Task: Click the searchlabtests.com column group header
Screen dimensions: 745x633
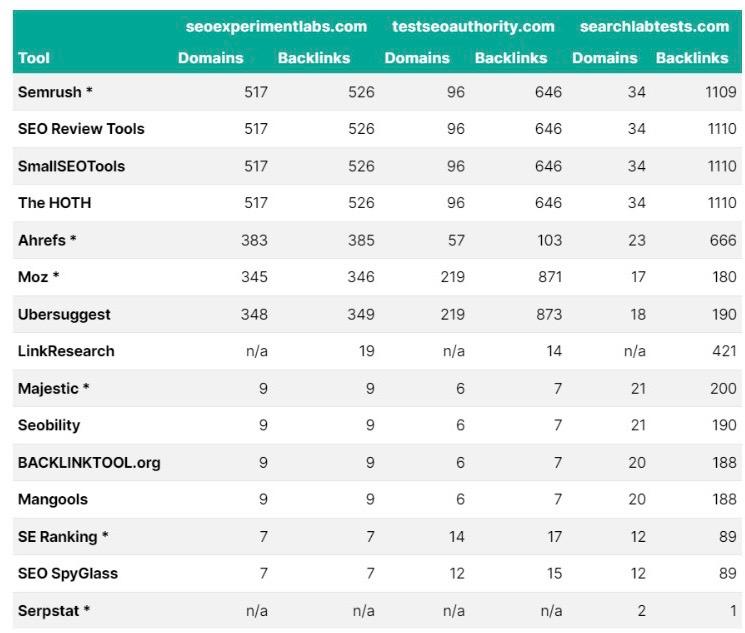Action: pyautogui.click(x=654, y=26)
